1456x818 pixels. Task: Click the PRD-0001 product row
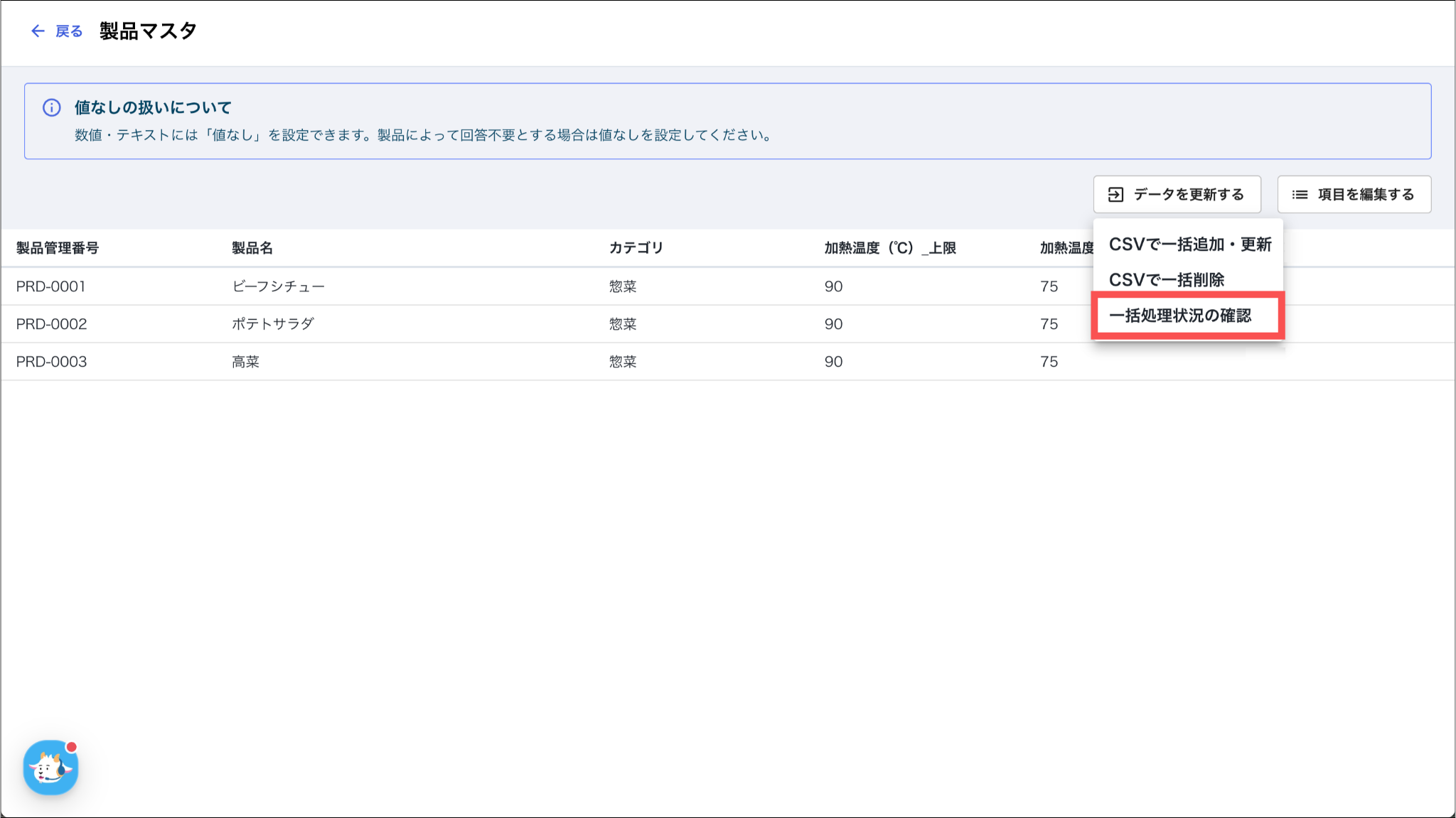51,286
